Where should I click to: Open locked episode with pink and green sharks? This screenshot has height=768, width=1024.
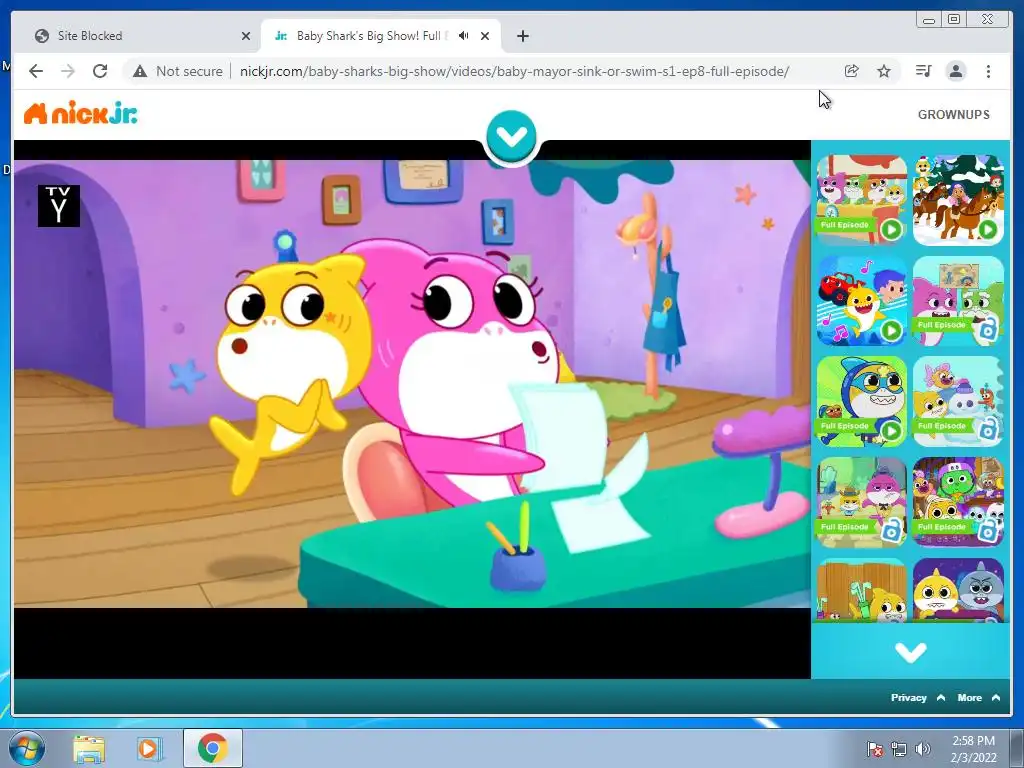click(958, 300)
